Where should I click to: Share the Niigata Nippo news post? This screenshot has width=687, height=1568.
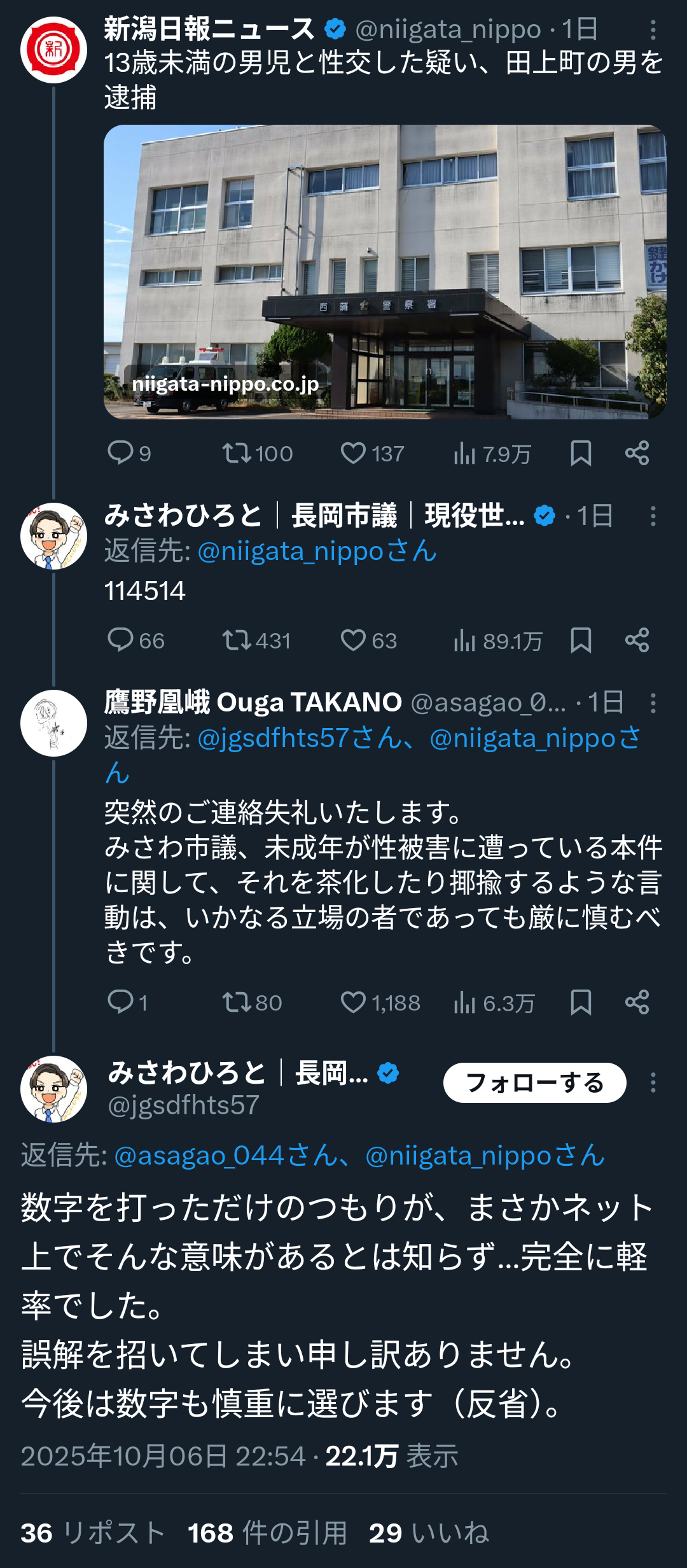pos(637,453)
